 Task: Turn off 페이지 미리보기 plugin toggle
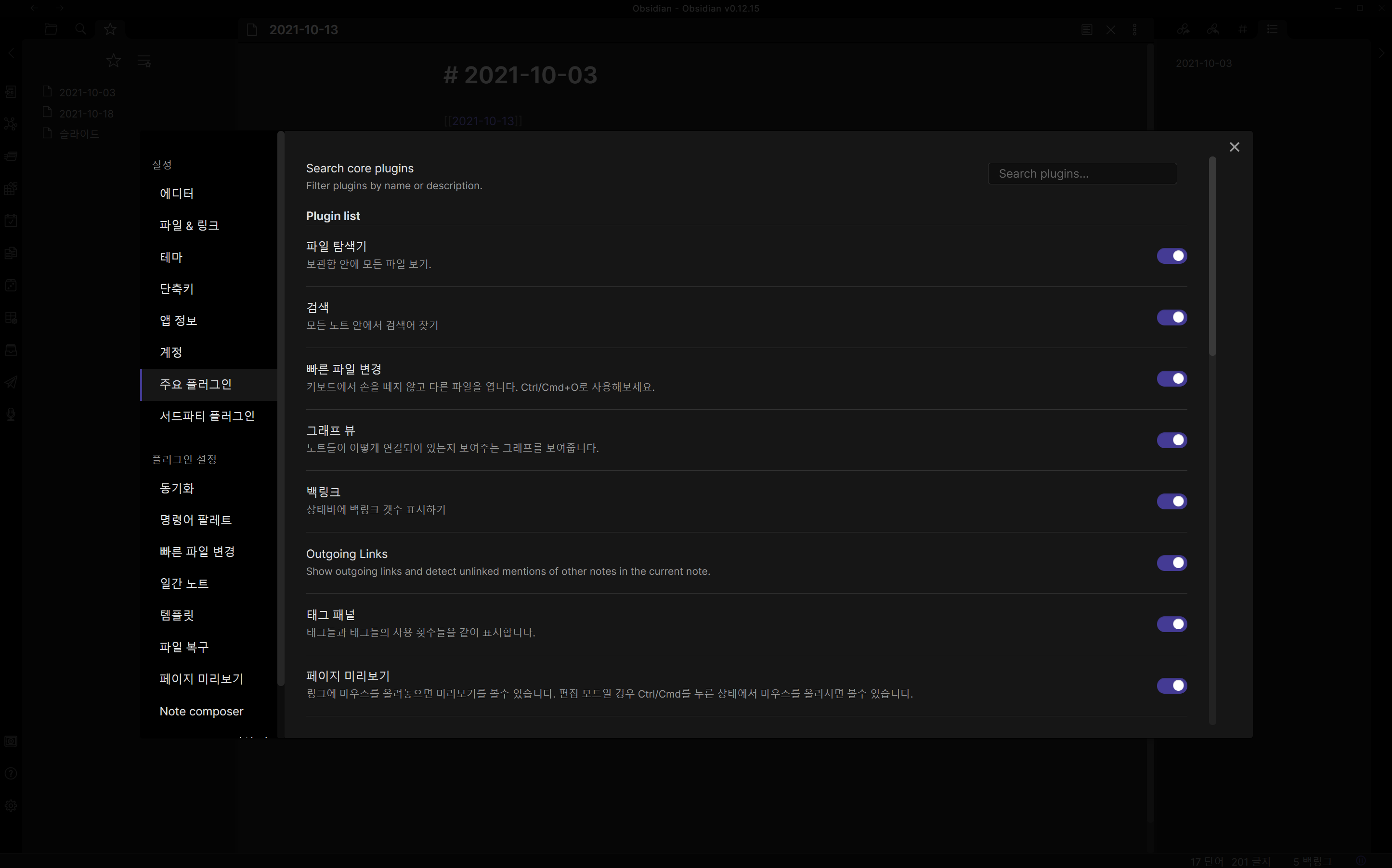(x=1171, y=686)
